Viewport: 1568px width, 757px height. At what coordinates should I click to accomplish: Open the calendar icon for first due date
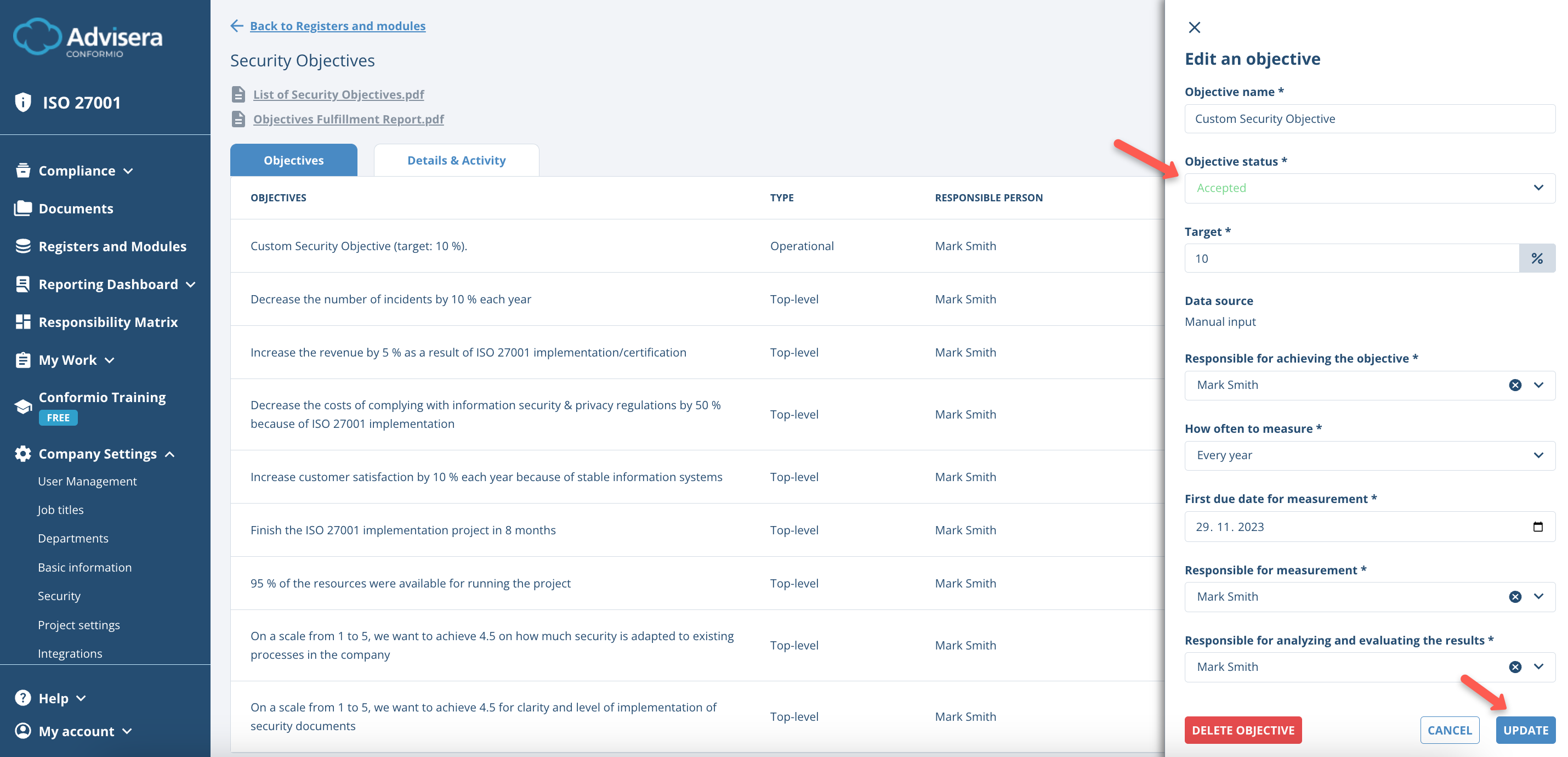click(1539, 526)
